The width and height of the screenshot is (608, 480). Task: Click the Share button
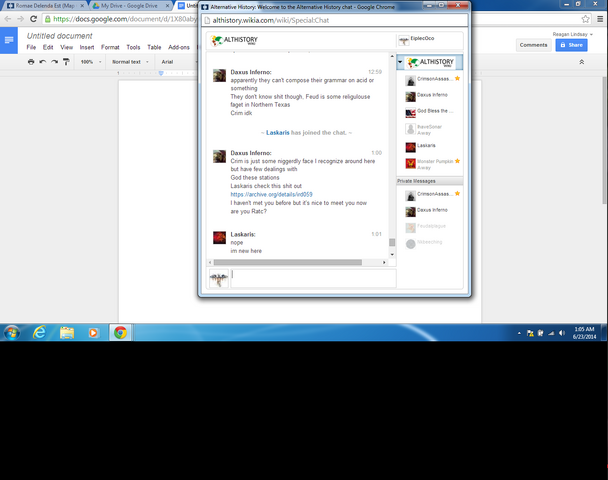coord(571,45)
